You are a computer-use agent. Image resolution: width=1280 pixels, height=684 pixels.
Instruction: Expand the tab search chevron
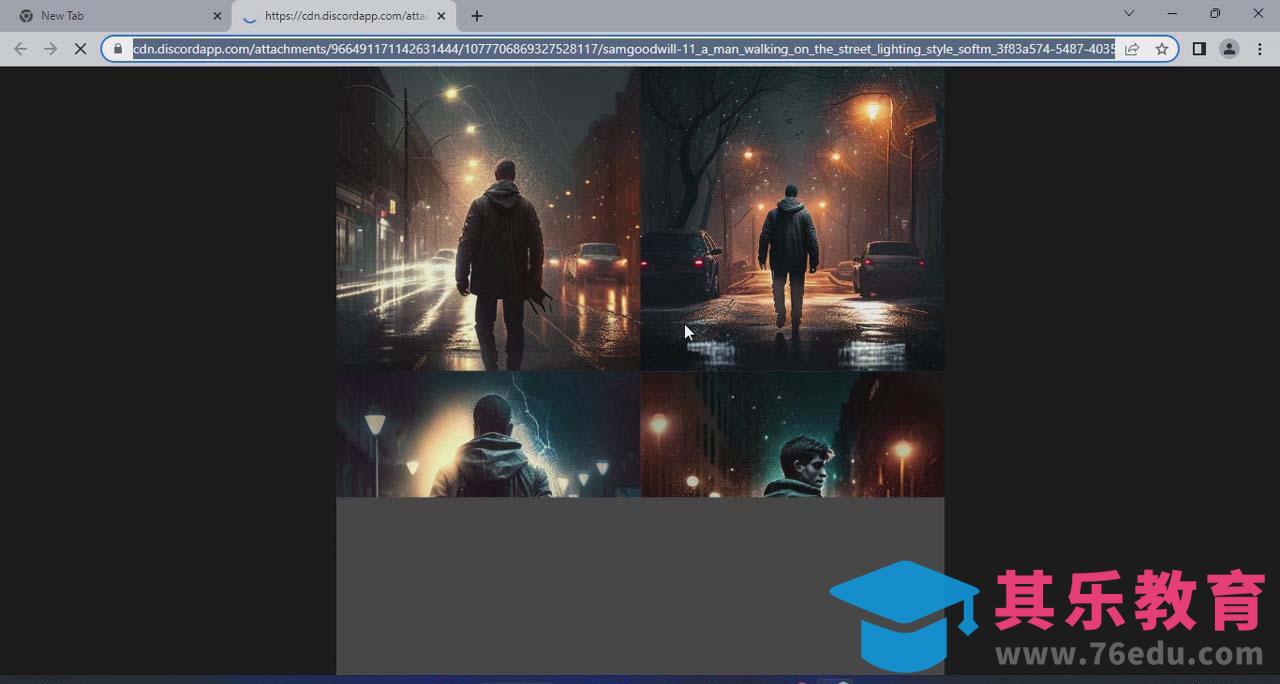coord(1129,14)
